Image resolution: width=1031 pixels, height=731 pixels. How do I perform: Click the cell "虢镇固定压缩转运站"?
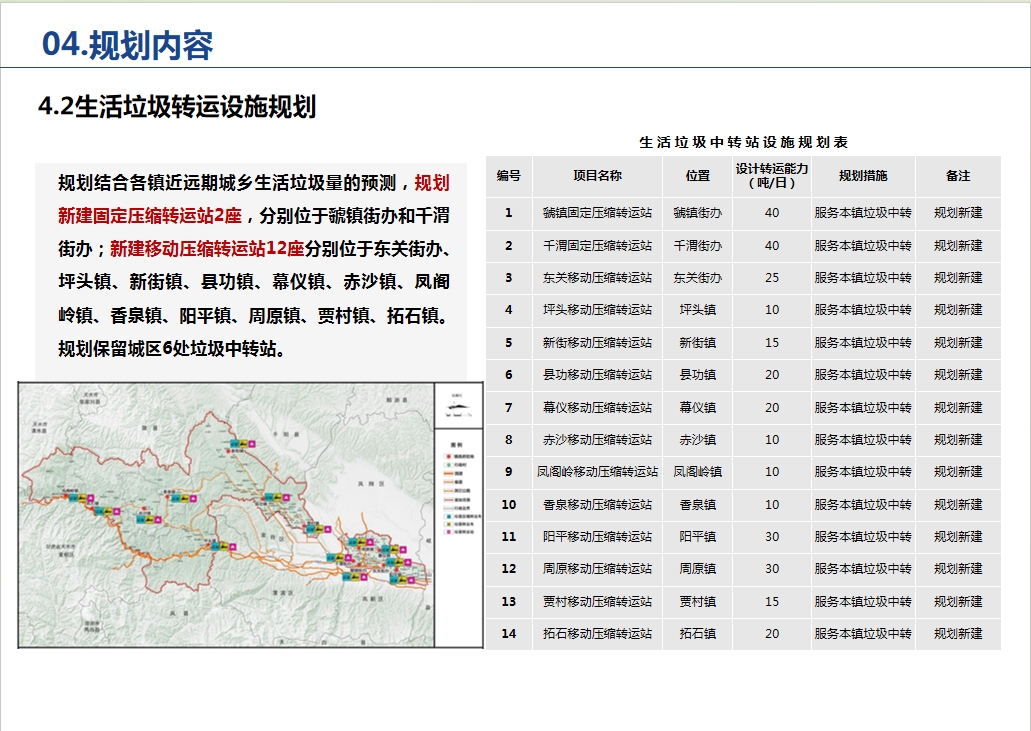point(597,213)
